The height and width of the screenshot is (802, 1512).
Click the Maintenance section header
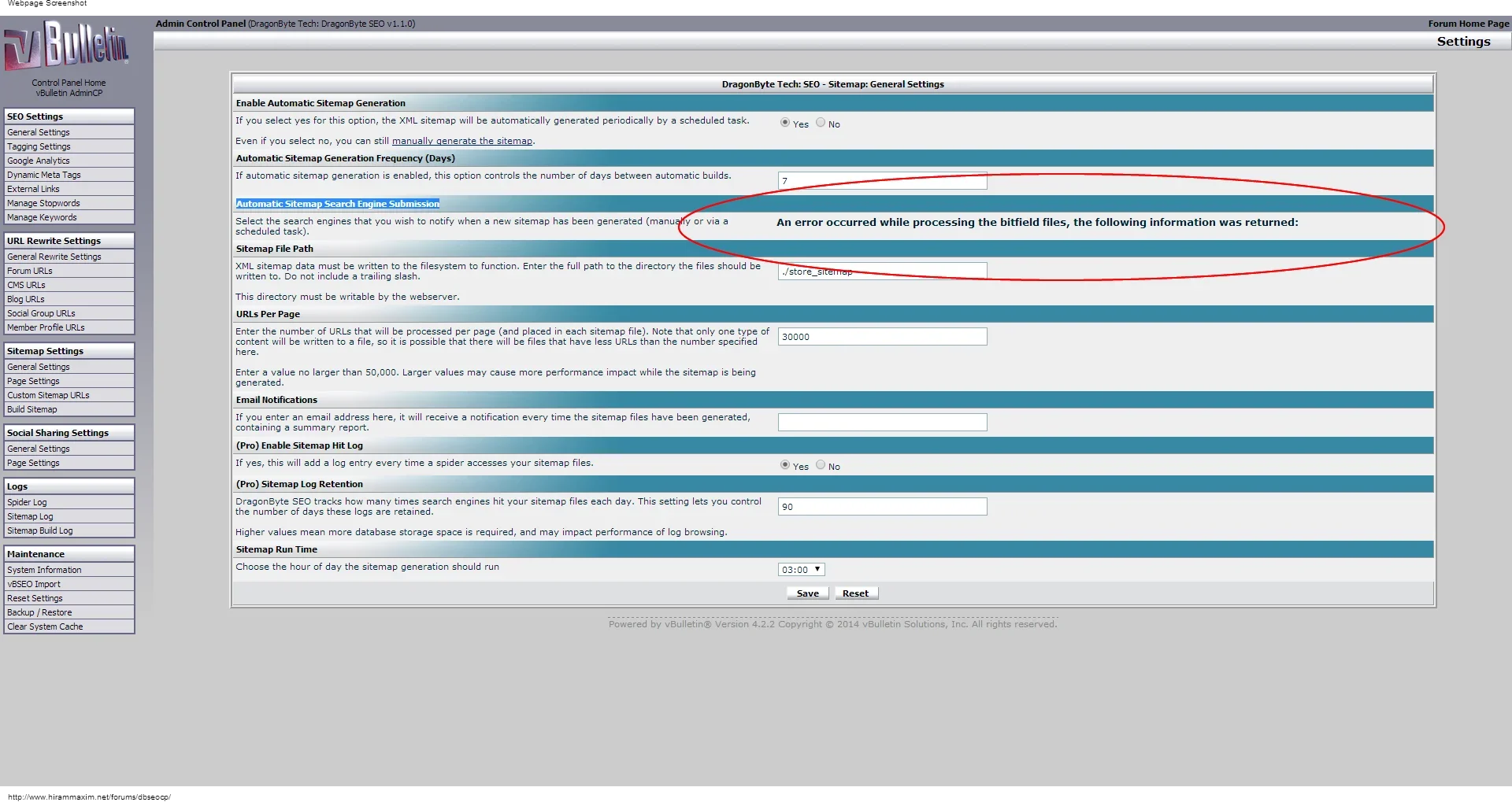[x=69, y=554]
